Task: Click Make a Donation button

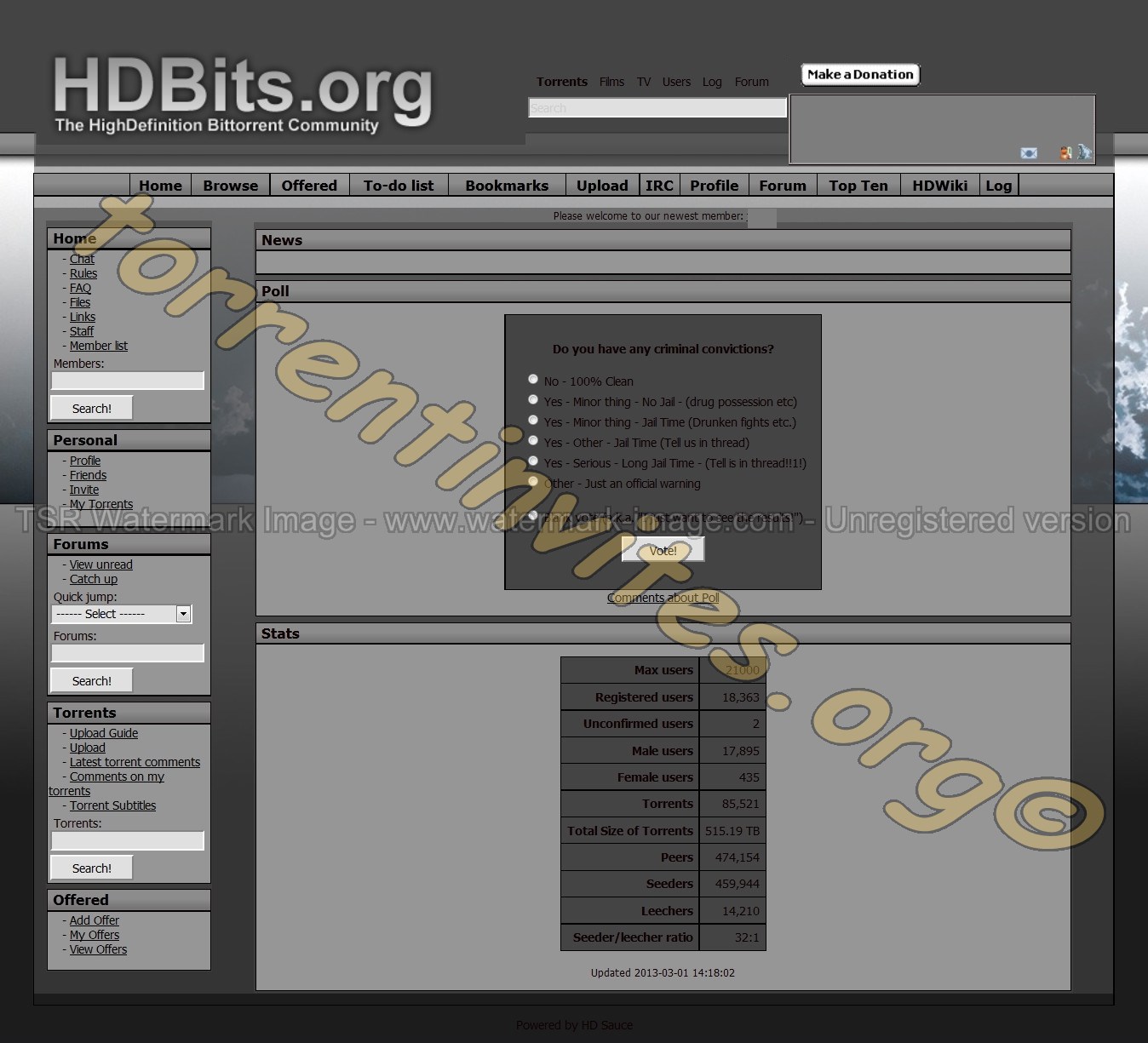Action: tap(860, 75)
